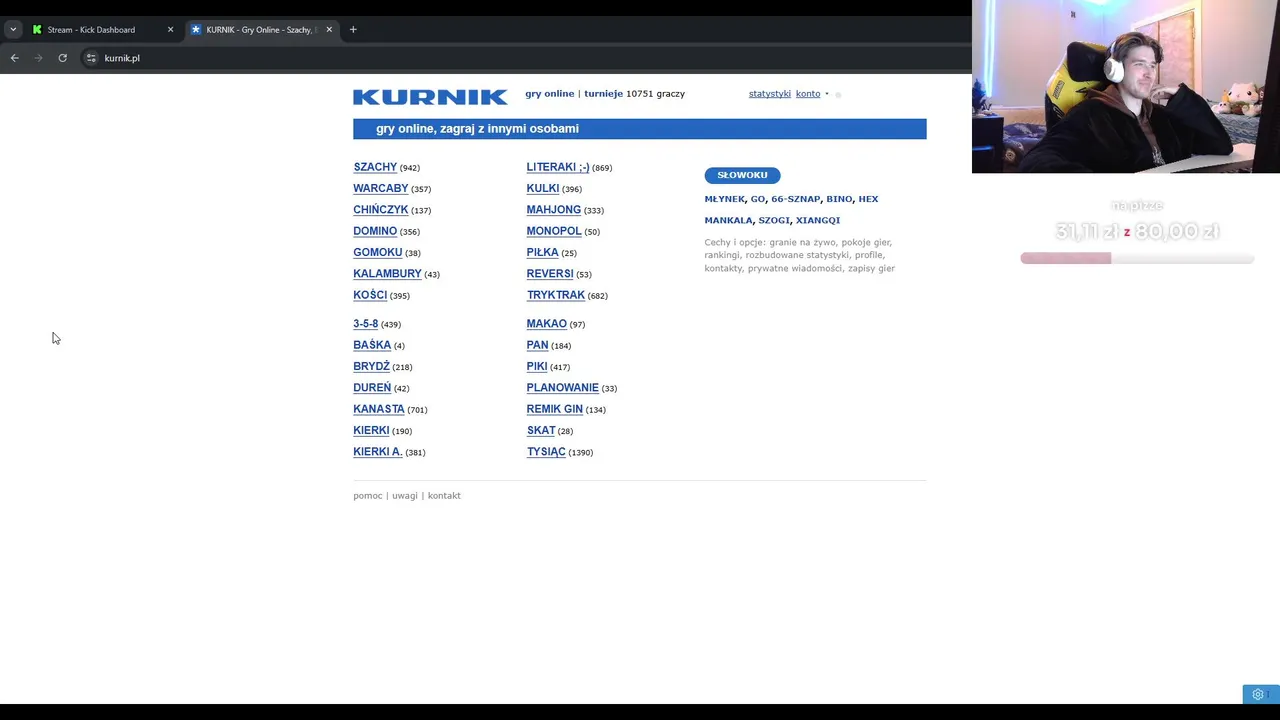1280x720 pixels.
Task: Close the KURNIK - Gry Online tab
Action: (329, 29)
